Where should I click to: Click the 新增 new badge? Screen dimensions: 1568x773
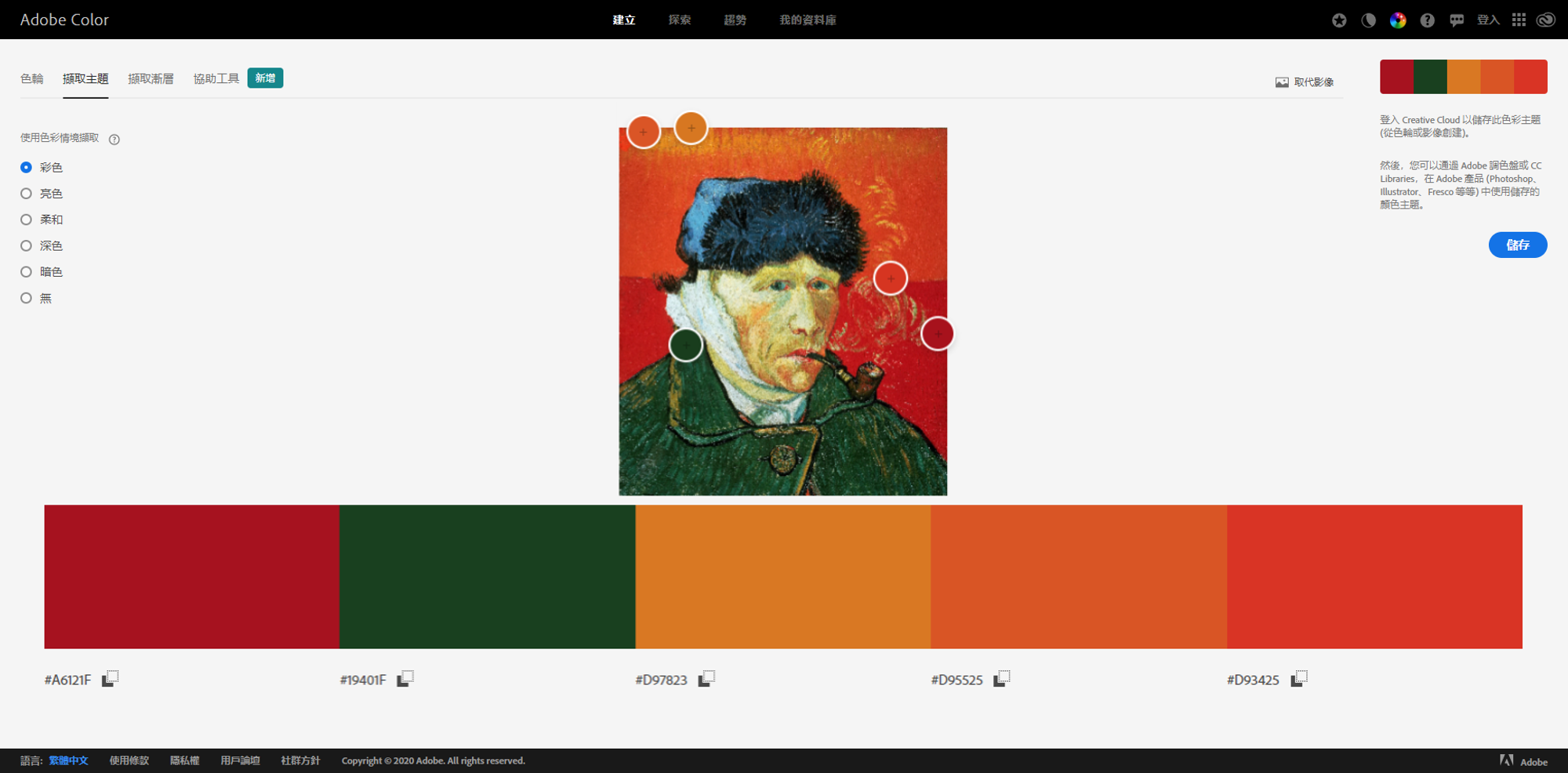tap(265, 78)
